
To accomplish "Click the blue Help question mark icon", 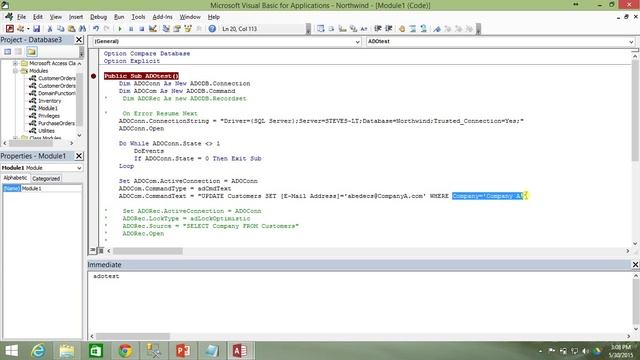I will tap(212, 29).
